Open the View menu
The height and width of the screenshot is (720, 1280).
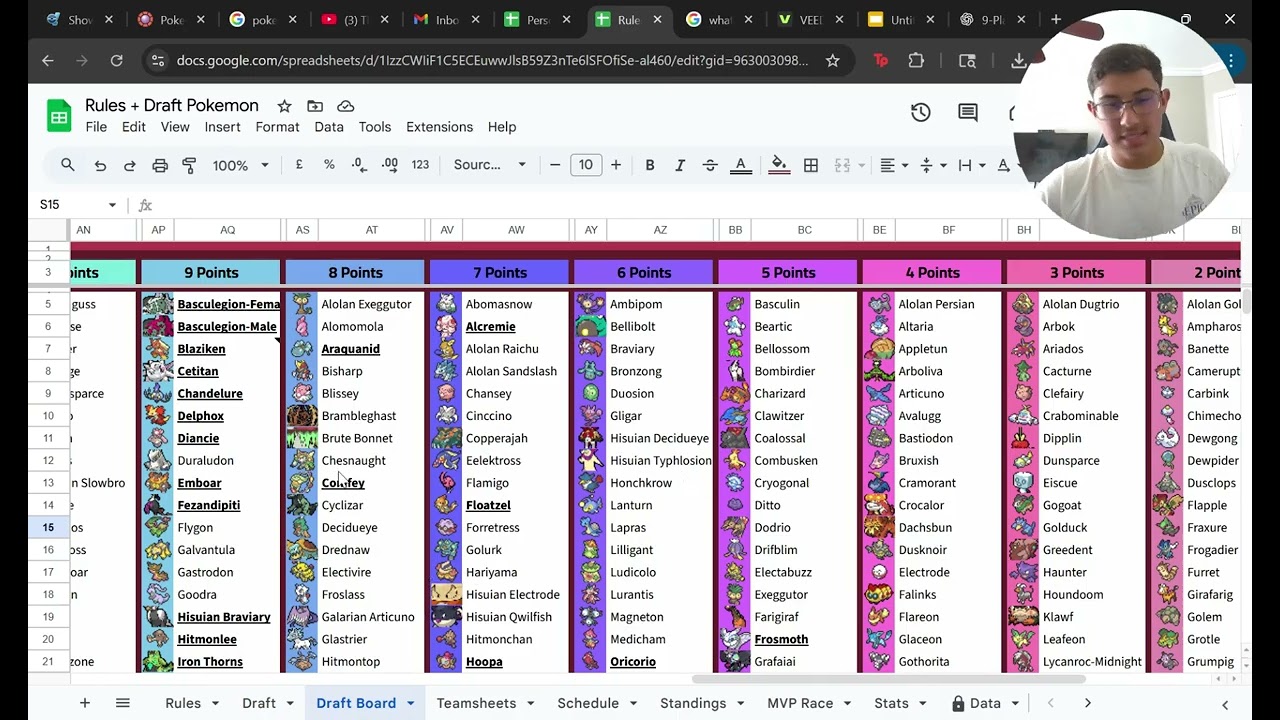click(x=175, y=127)
